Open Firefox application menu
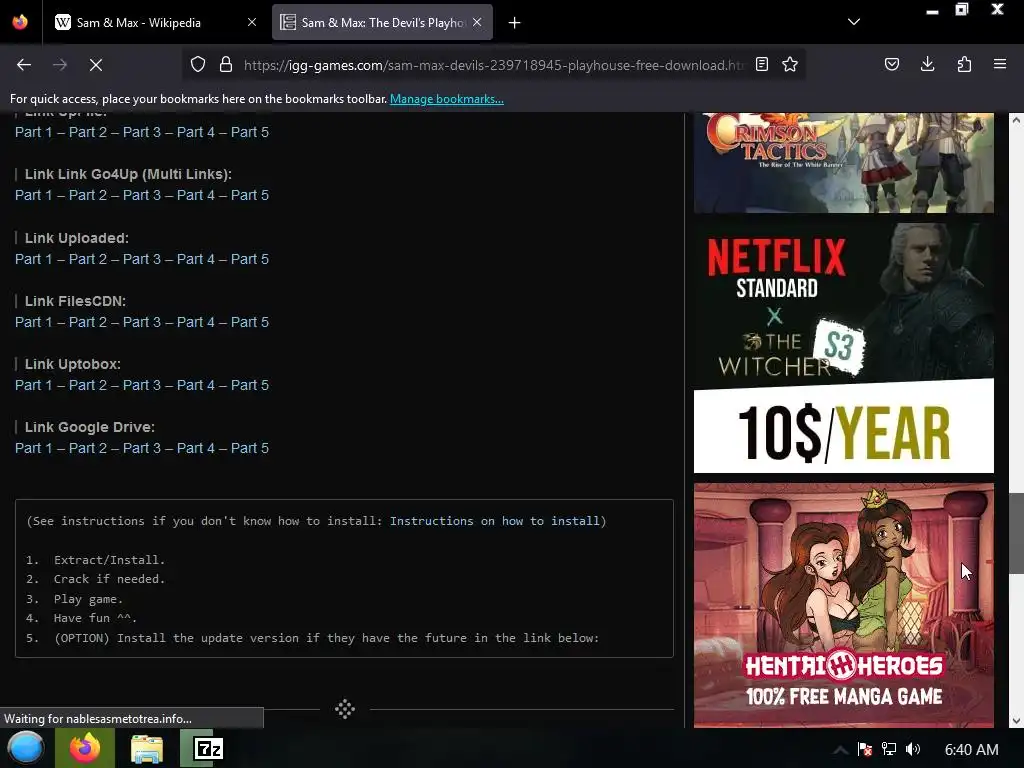Screen dimensions: 1024x768 point(1000,65)
